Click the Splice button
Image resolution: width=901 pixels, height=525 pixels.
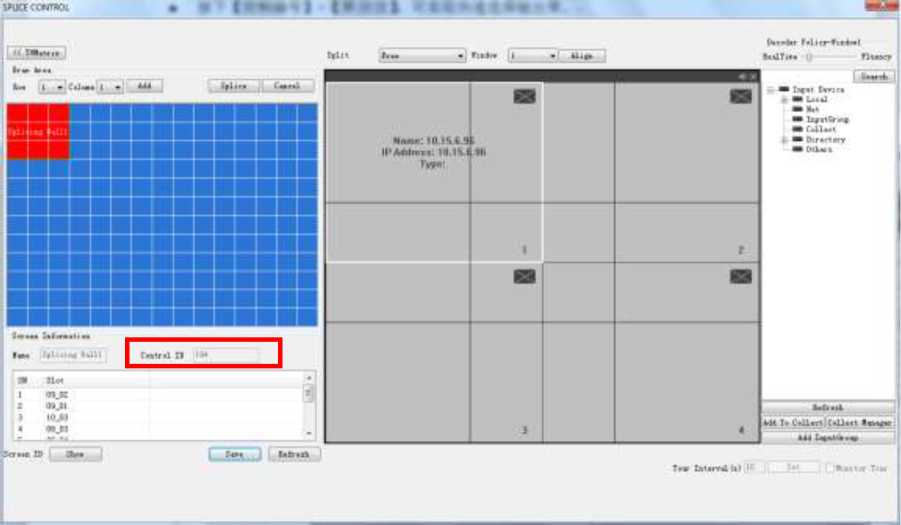click(234, 86)
